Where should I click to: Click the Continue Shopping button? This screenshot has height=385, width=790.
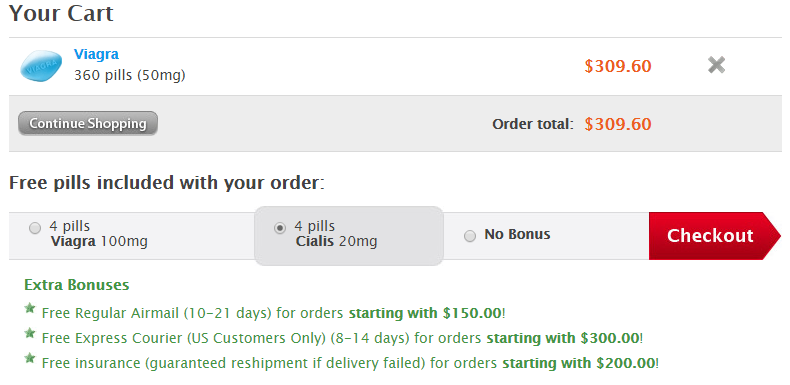click(88, 123)
